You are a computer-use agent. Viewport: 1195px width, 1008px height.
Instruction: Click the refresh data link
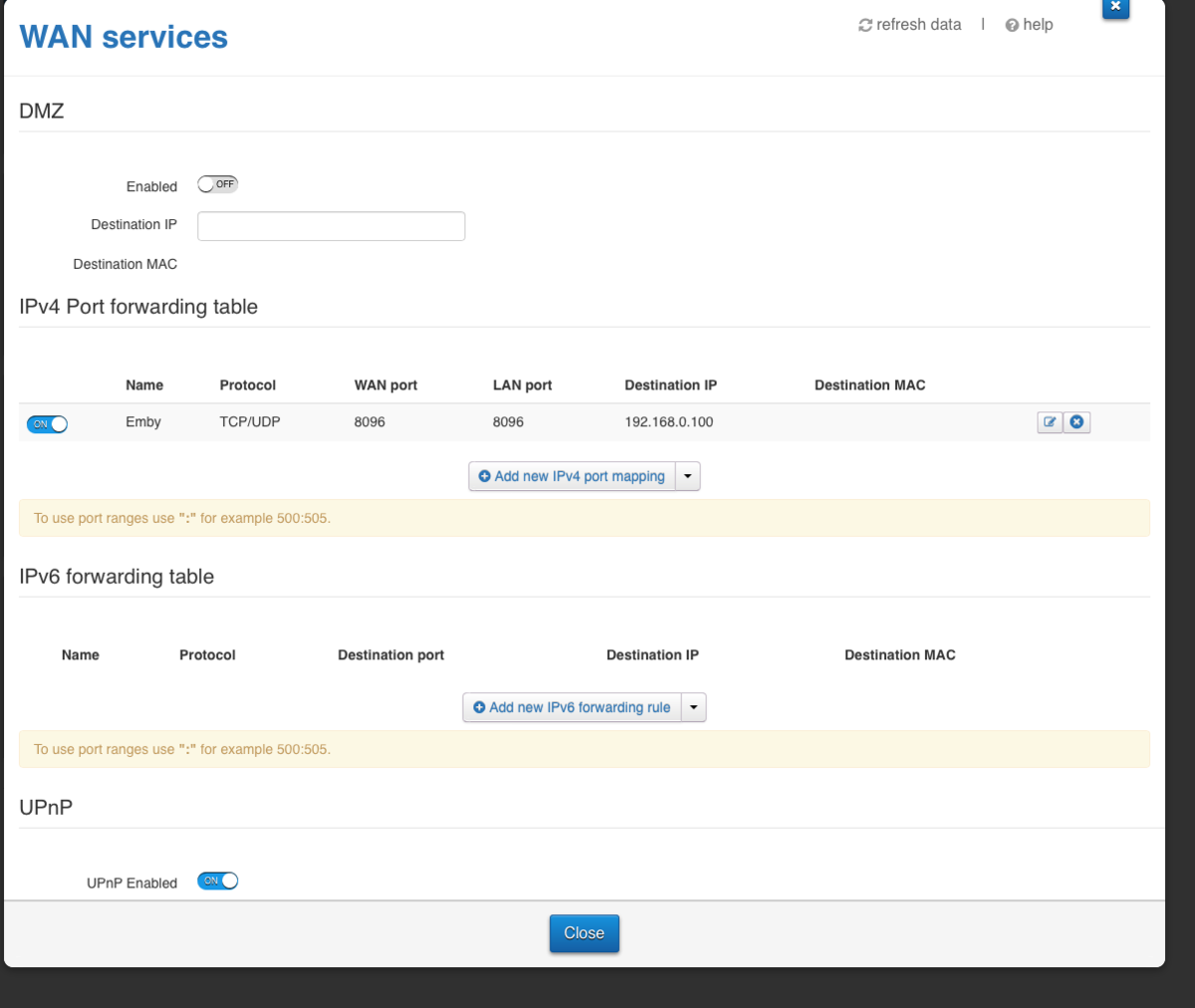point(910,25)
